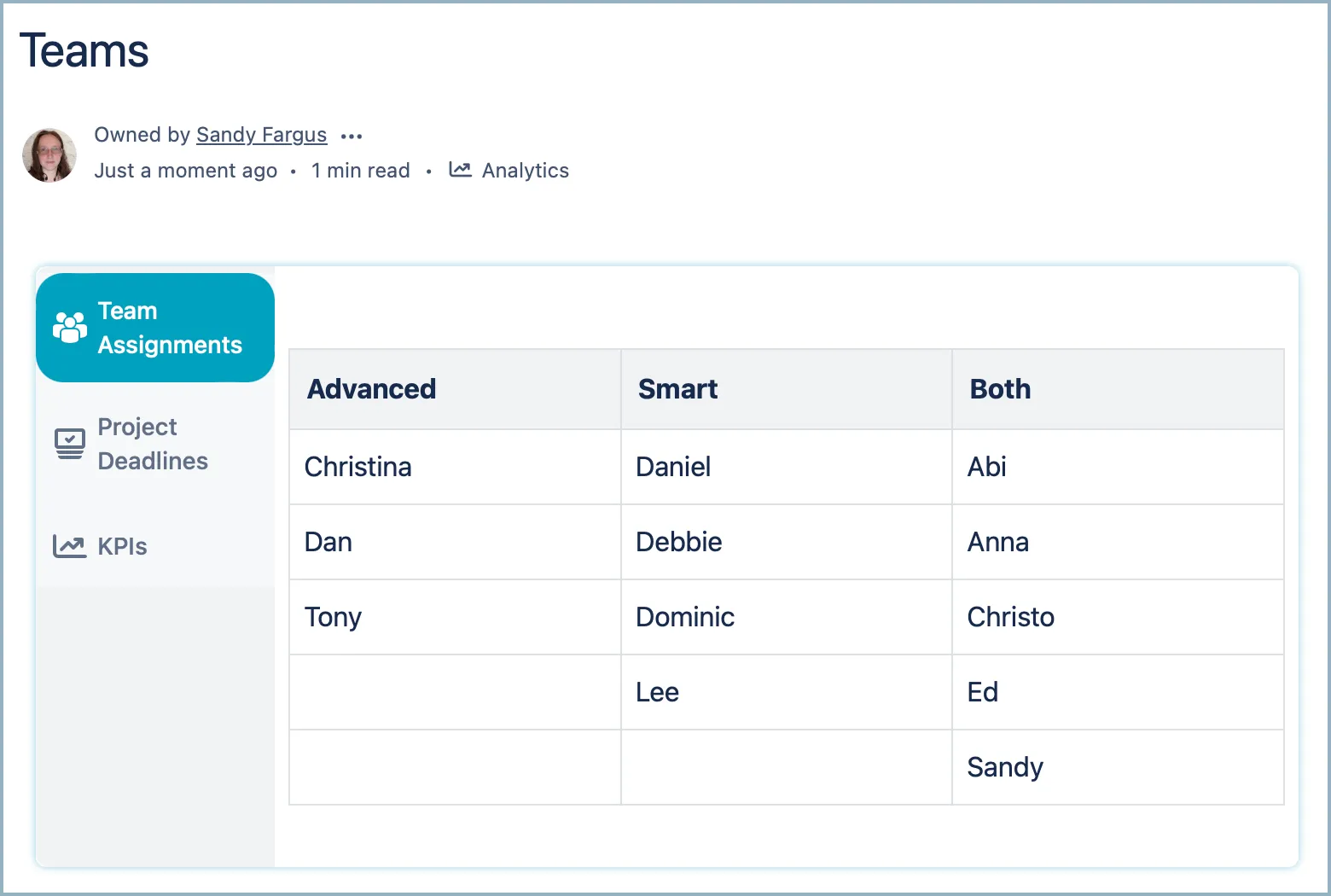Select the Tony cell
This screenshot has height=896, width=1331.
pyautogui.click(x=455, y=617)
